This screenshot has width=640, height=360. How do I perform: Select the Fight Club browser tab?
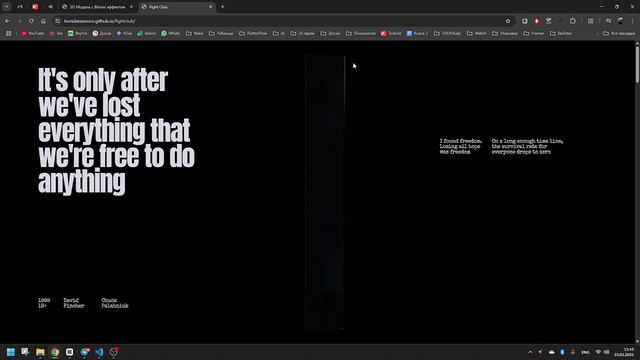click(176, 7)
